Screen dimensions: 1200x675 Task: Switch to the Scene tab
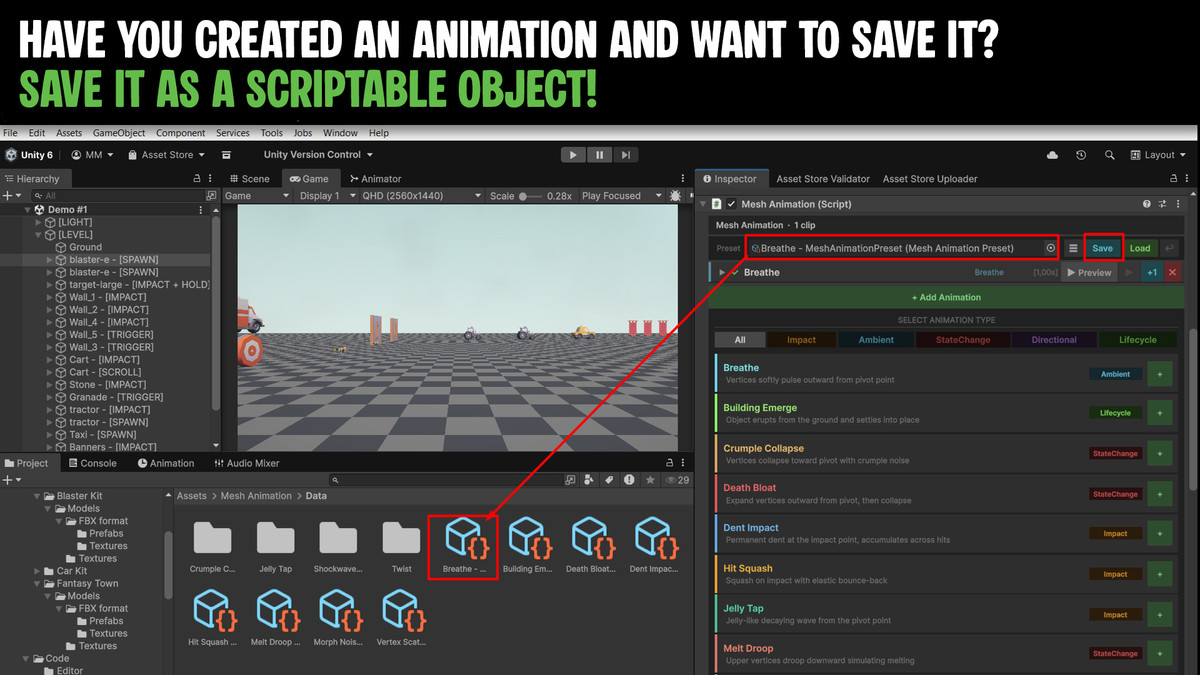250,179
